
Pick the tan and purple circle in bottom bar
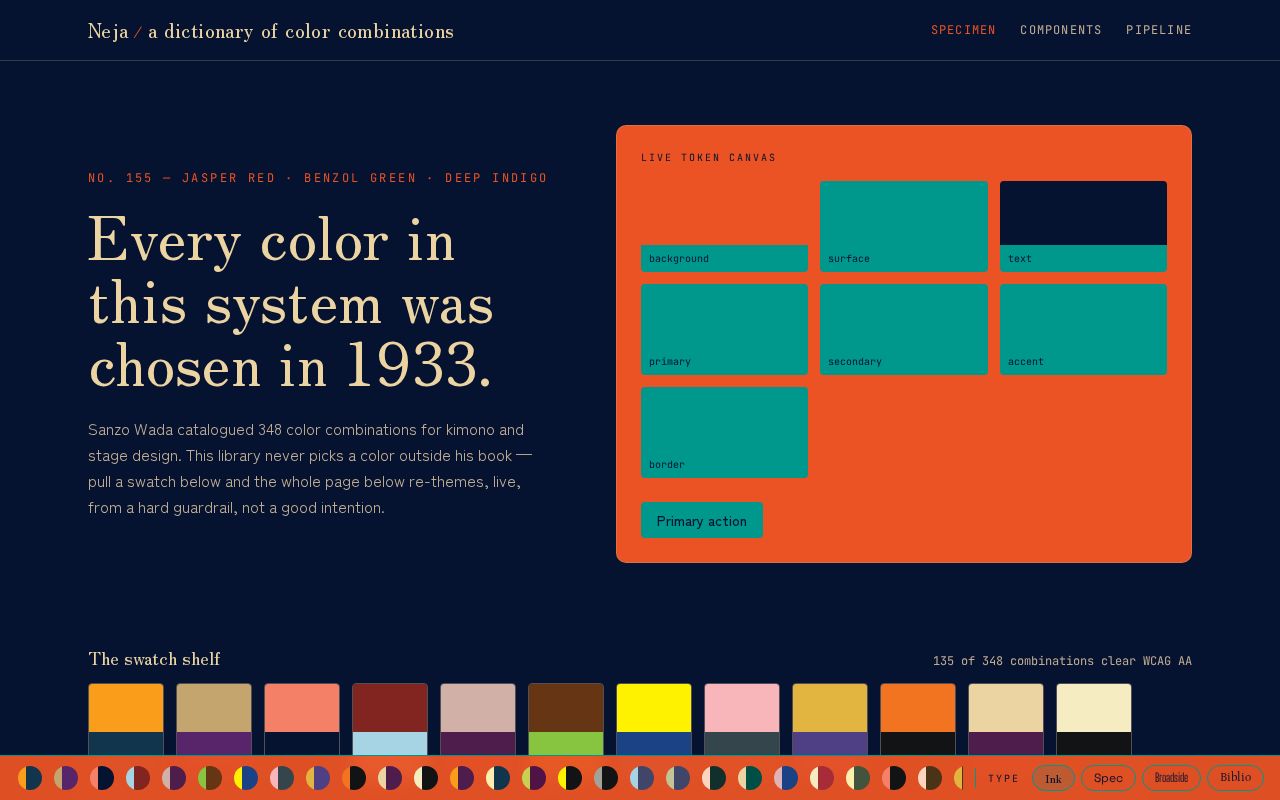coord(66,778)
